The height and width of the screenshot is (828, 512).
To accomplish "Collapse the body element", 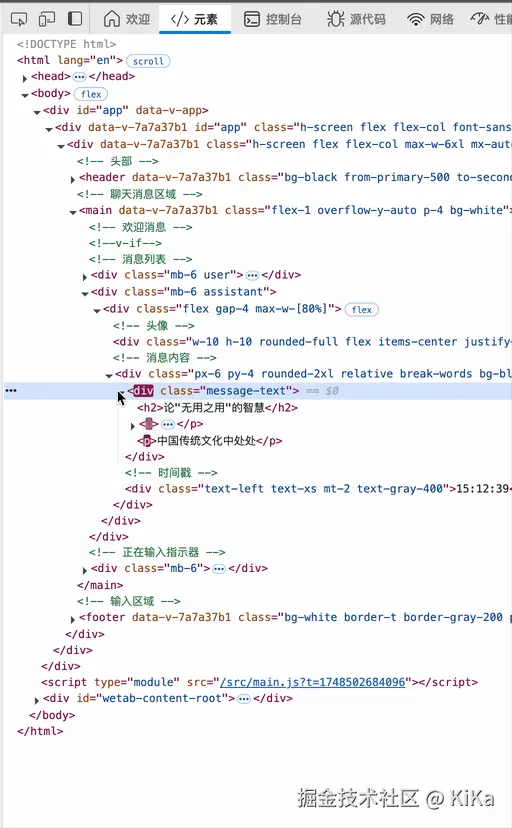I will click(24, 95).
